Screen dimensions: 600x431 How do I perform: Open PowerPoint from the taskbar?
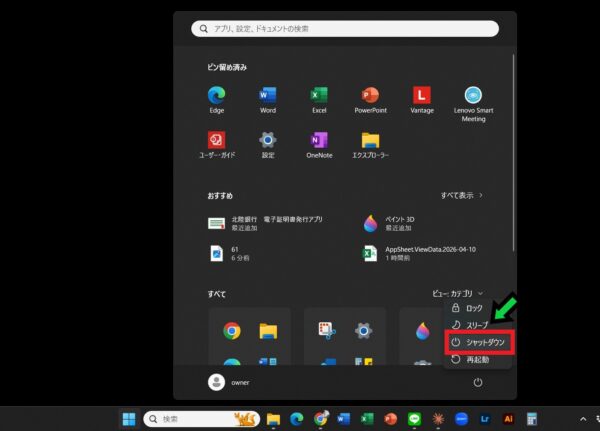tap(391, 419)
